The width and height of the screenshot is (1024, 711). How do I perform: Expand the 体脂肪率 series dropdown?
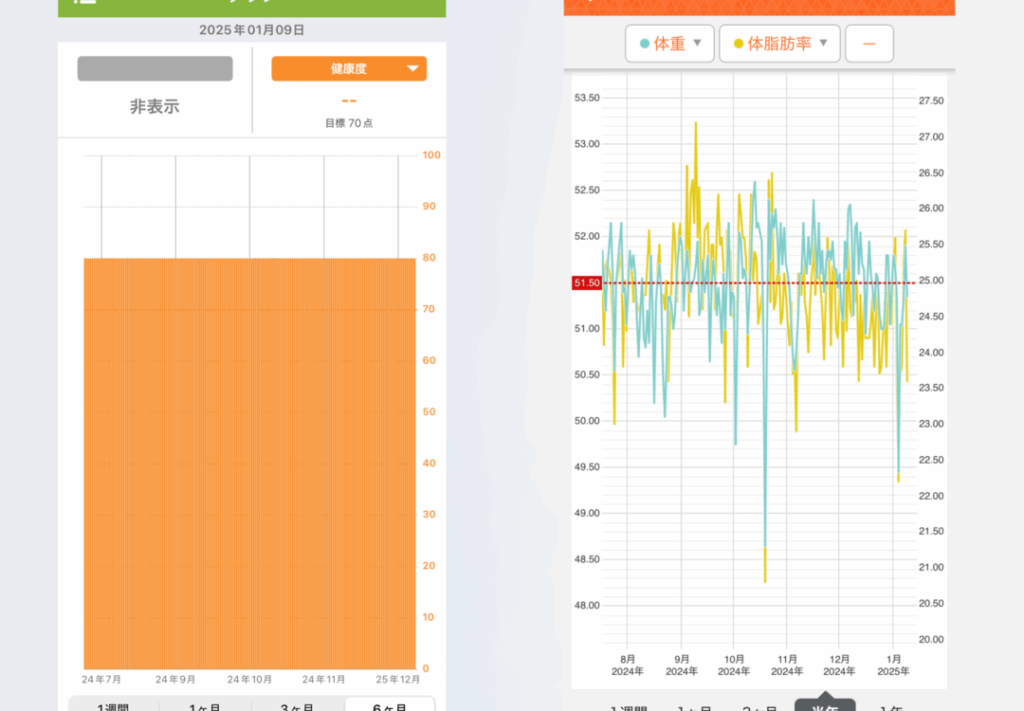(x=780, y=44)
